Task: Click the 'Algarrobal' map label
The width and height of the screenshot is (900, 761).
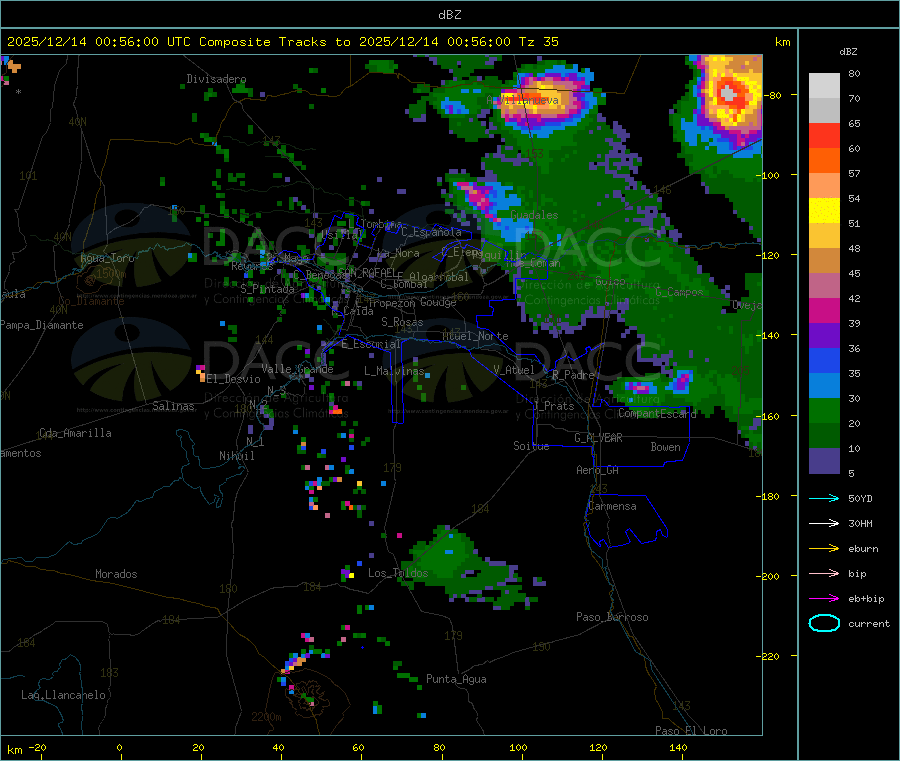Action: (x=439, y=277)
